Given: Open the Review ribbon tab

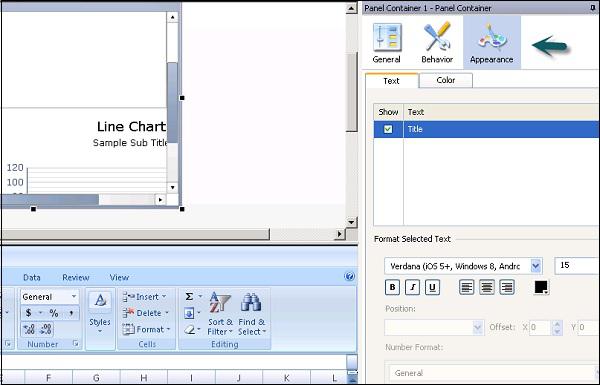Looking at the screenshot, I should point(75,277).
